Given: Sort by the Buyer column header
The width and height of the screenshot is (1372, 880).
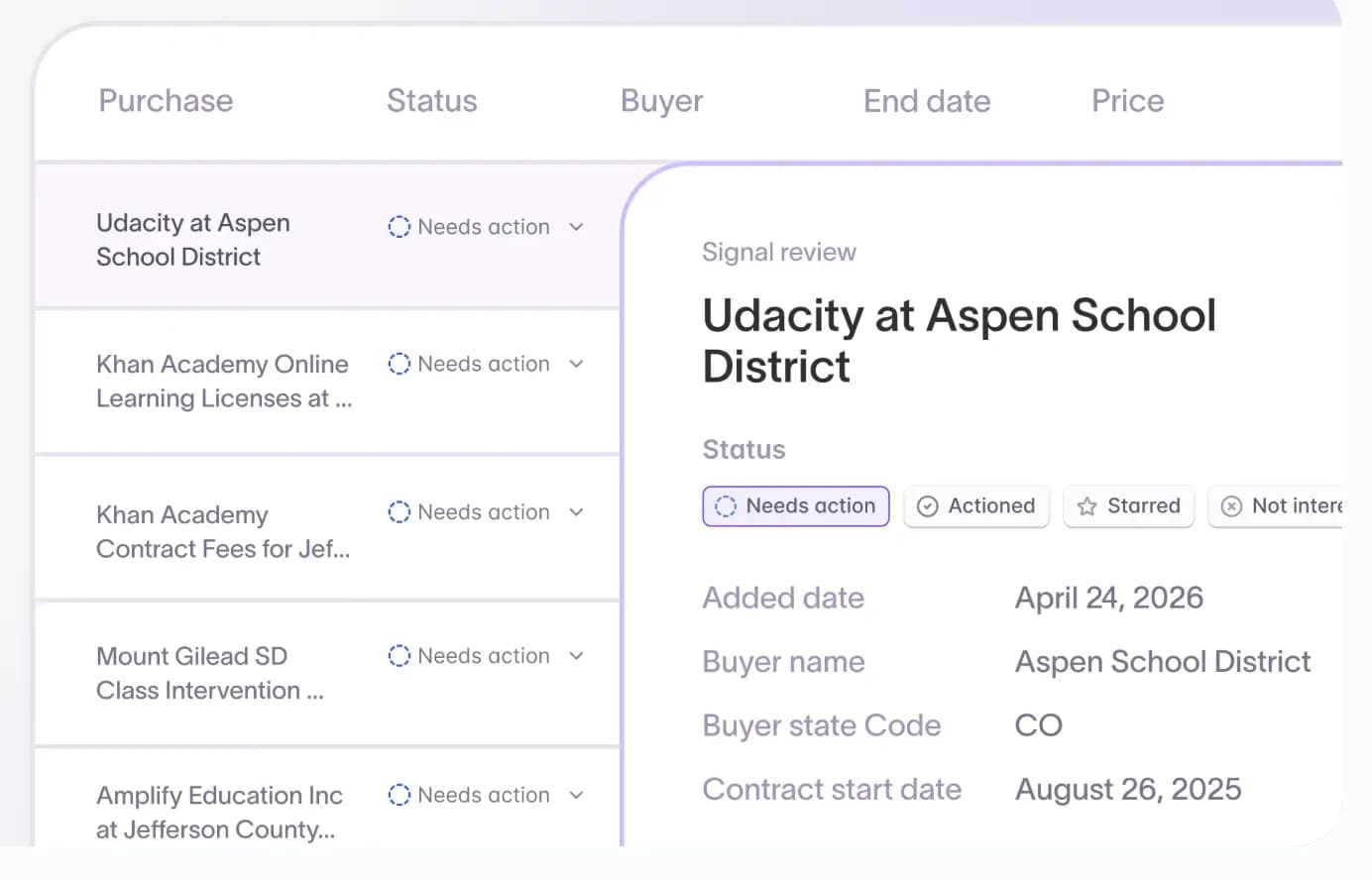Looking at the screenshot, I should [662, 101].
